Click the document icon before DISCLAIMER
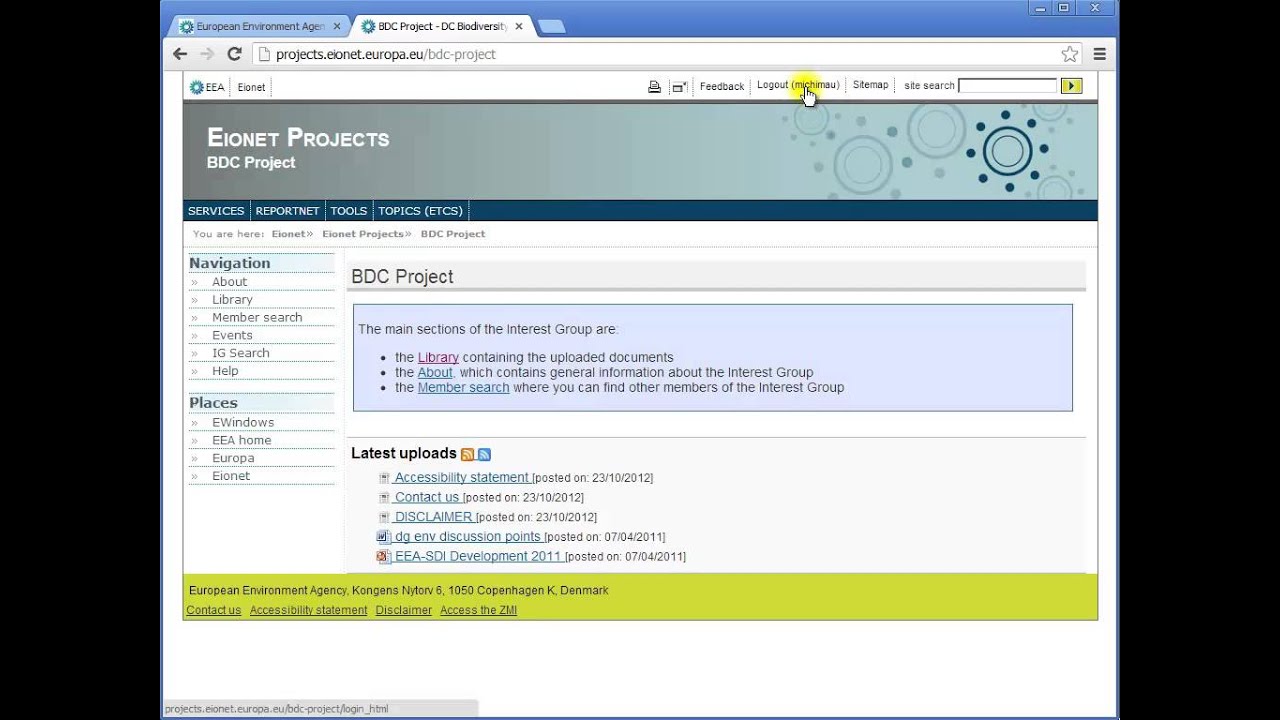The width and height of the screenshot is (1280, 720). (384, 517)
